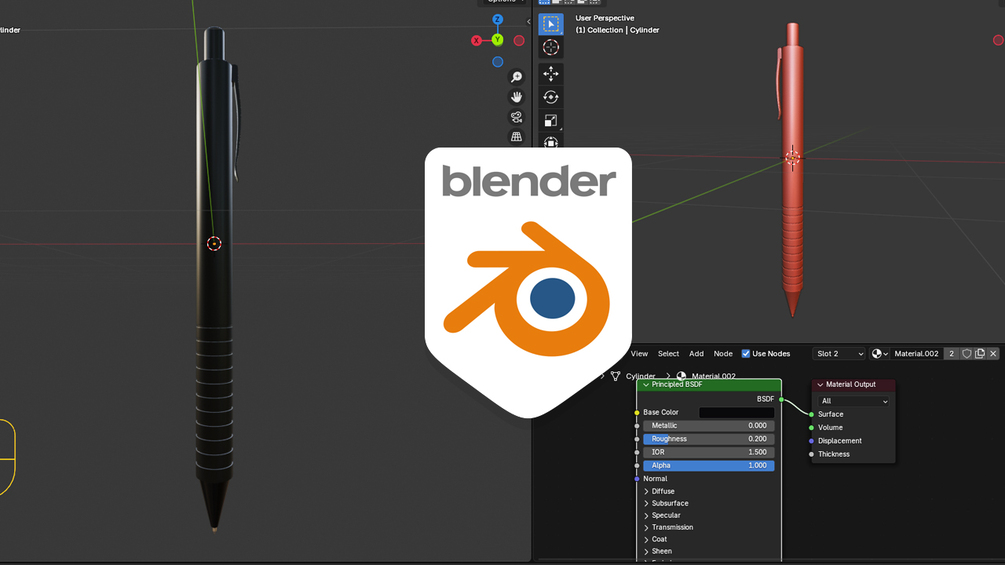
Task: Collapse the sidebar with the small arrow
Action: (529, 22)
